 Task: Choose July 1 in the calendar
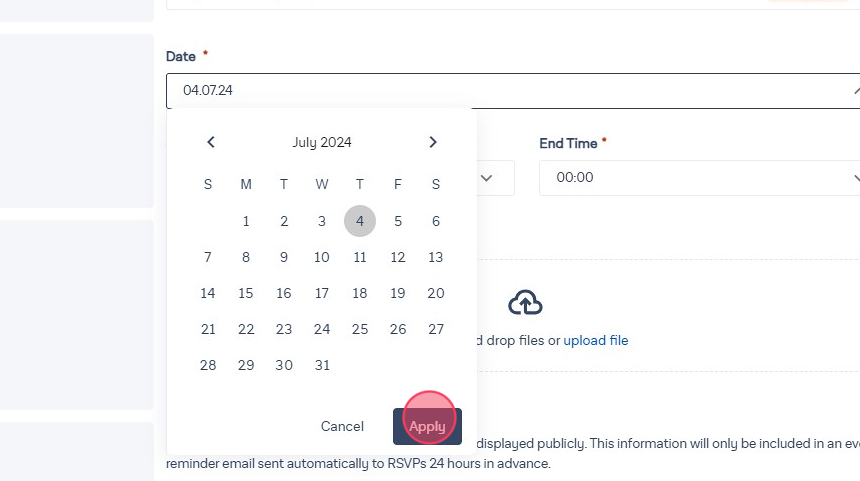tap(246, 221)
